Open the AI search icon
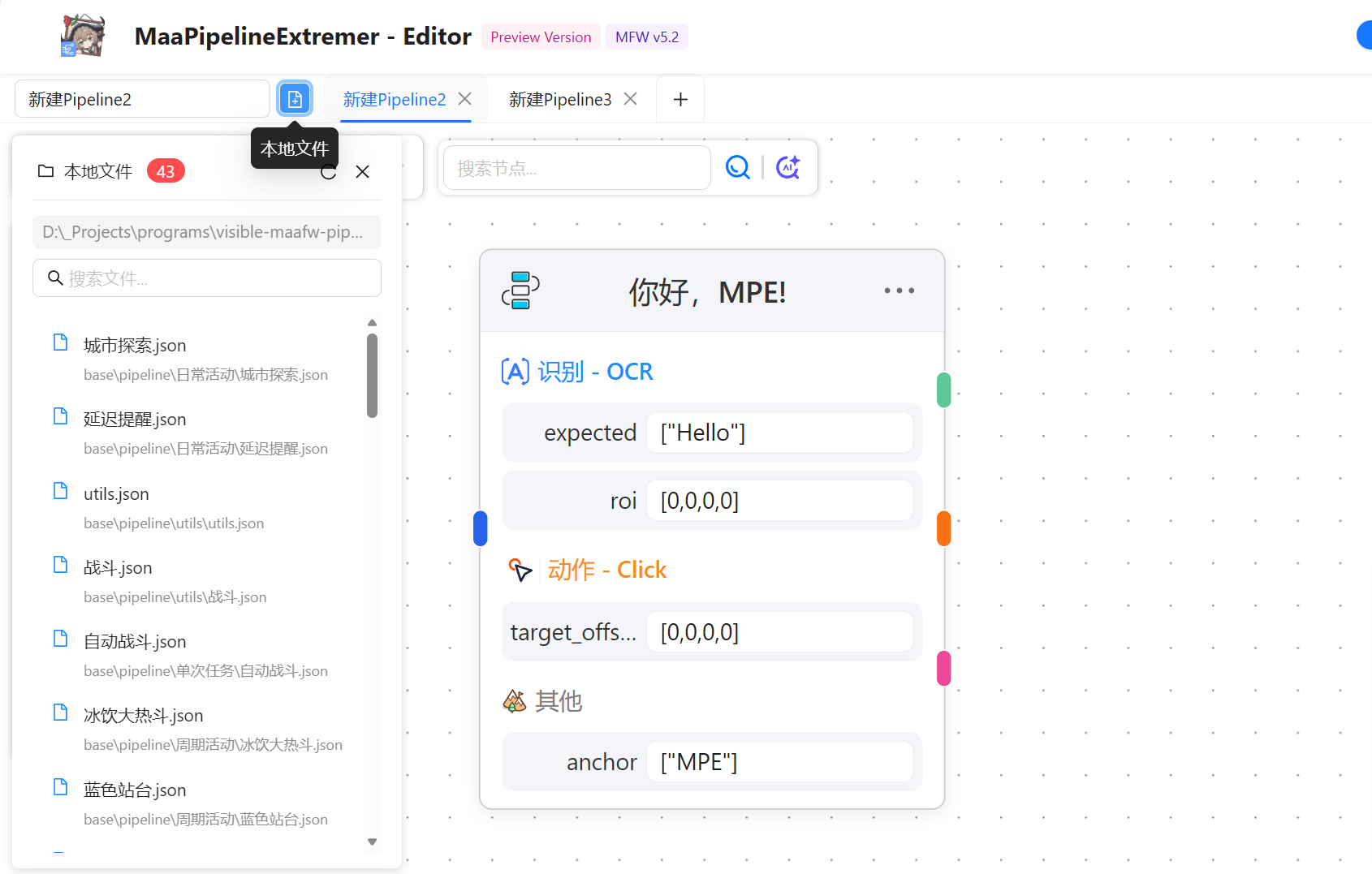Image resolution: width=1372 pixels, height=874 pixels. [x=787, y=167]
